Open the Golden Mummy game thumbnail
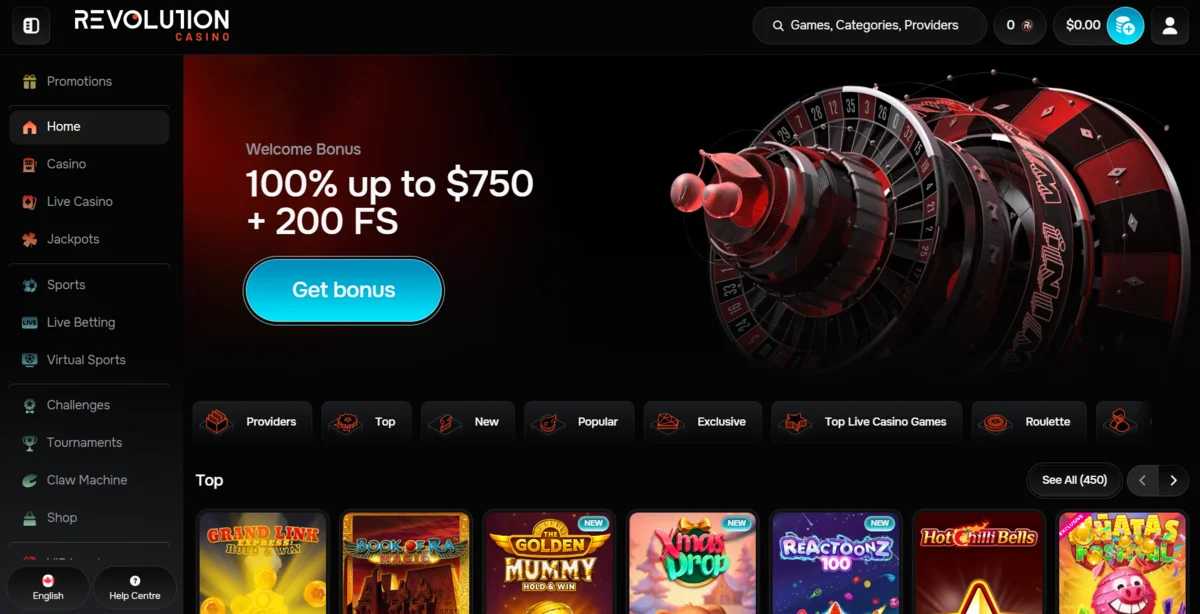This screenshot has height=614, width=1200. [549, 562]
